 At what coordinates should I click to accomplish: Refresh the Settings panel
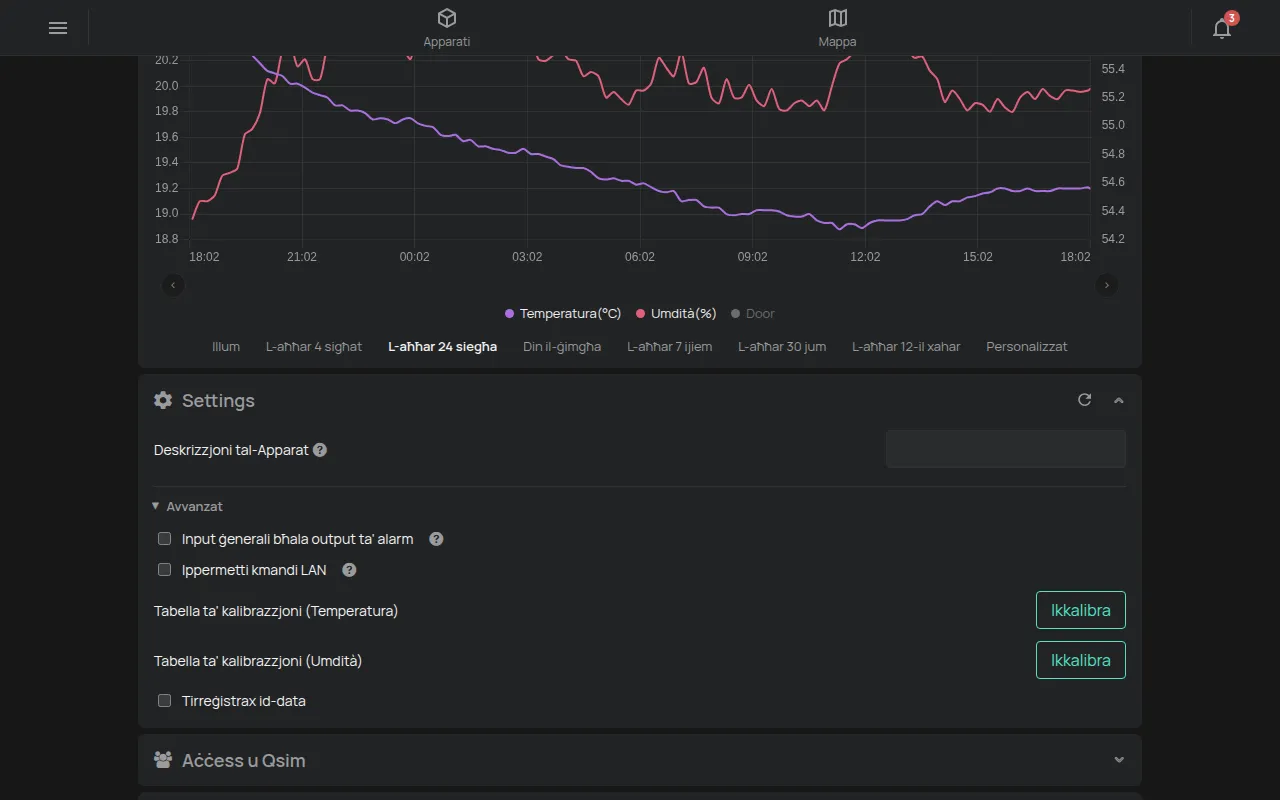point(1084,400)
